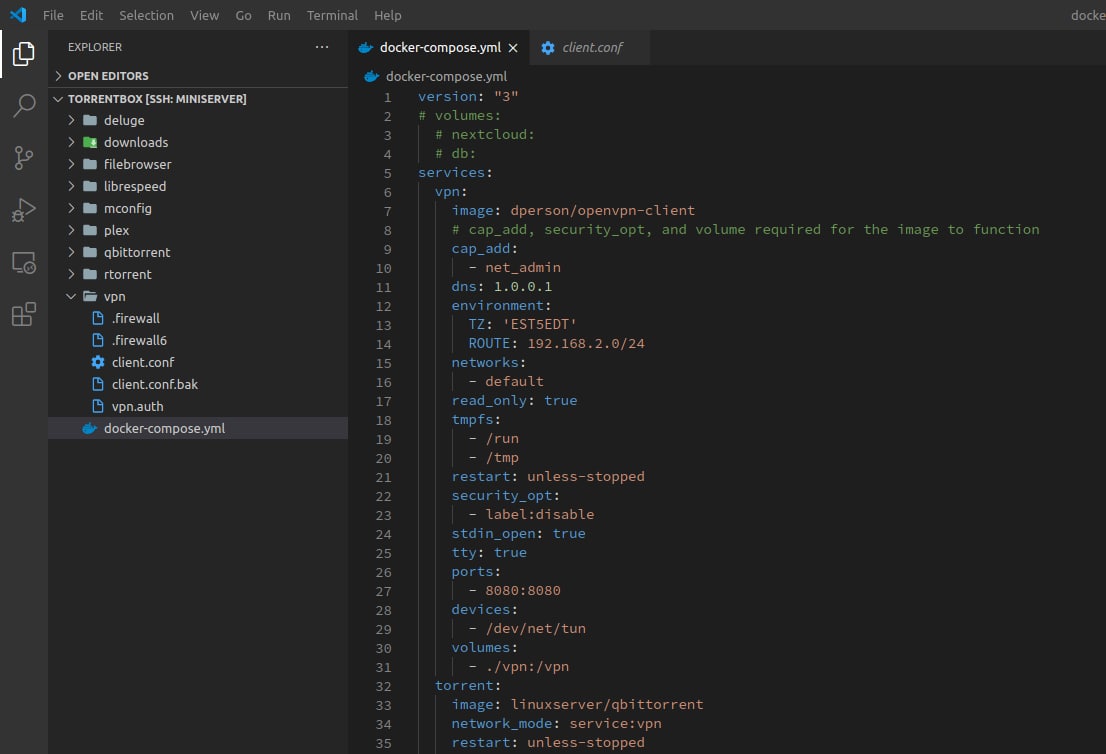Image resolution: width=1106 pixels, height=754 pixels.
Task: Click the rtorrent folder icon
Action: (x=90, y=274)
